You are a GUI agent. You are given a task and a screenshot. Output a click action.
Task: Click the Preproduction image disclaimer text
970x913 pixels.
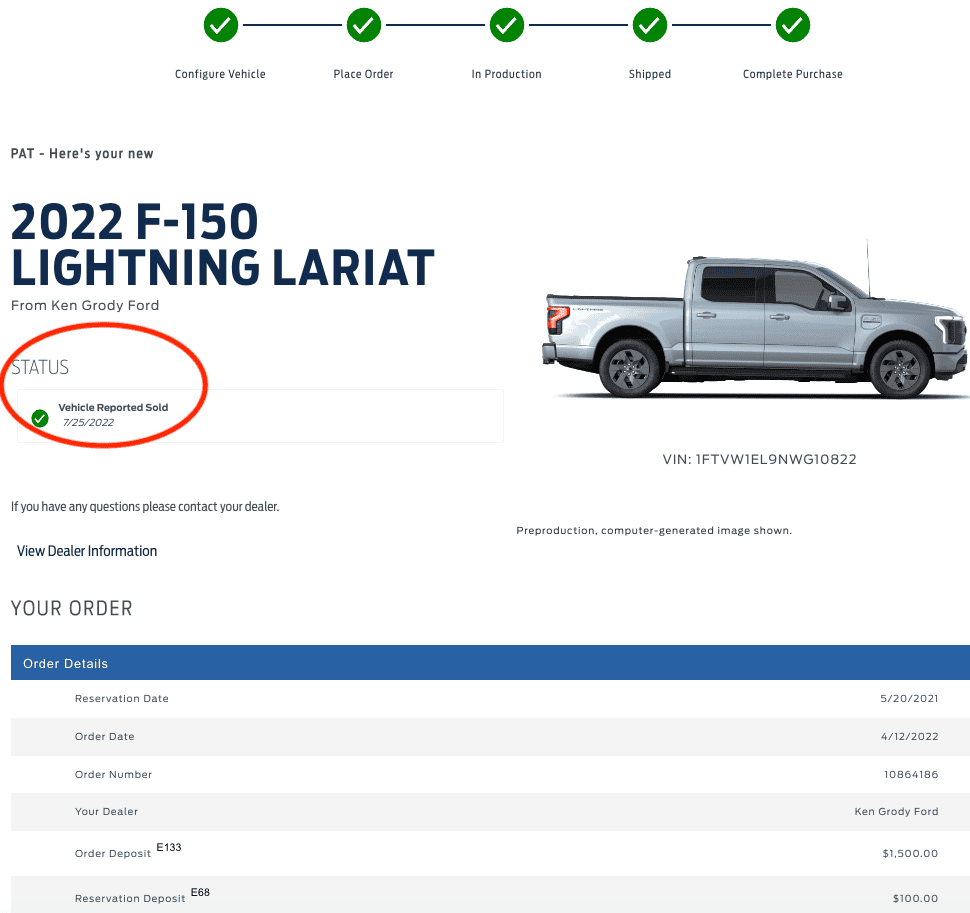pyautogui.click(x=654, y=531)
